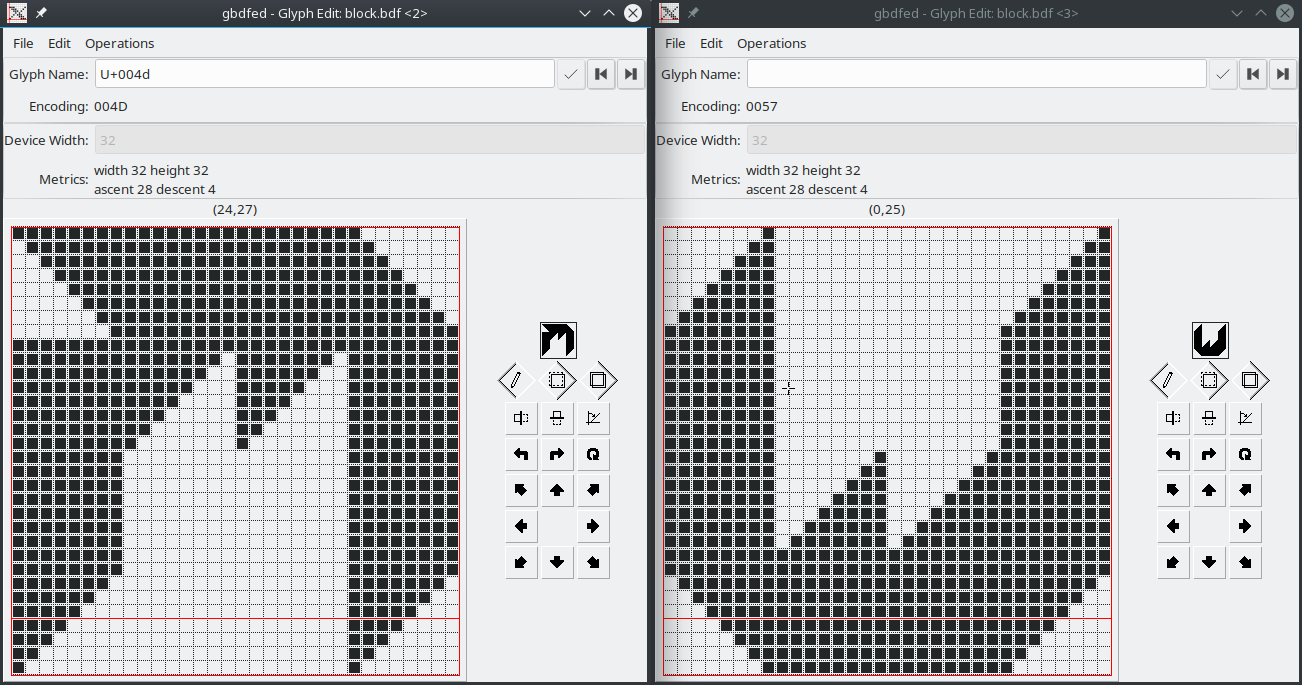1302x685 pixels.
Task: Shift glyph left in right window
Action: 1173,526
